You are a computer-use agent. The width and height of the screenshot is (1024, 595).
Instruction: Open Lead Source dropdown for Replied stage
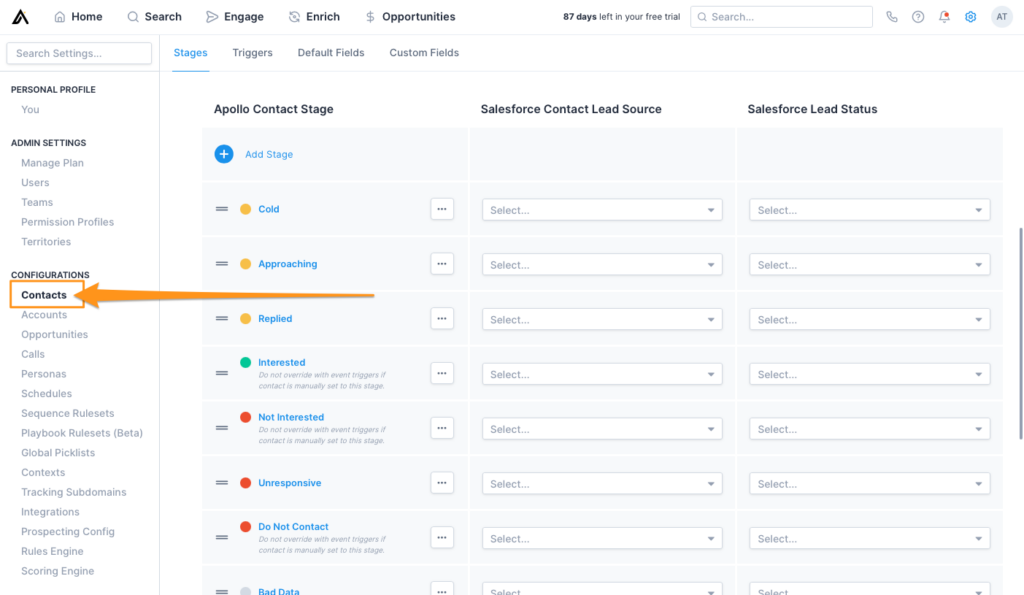coord(602,319)
